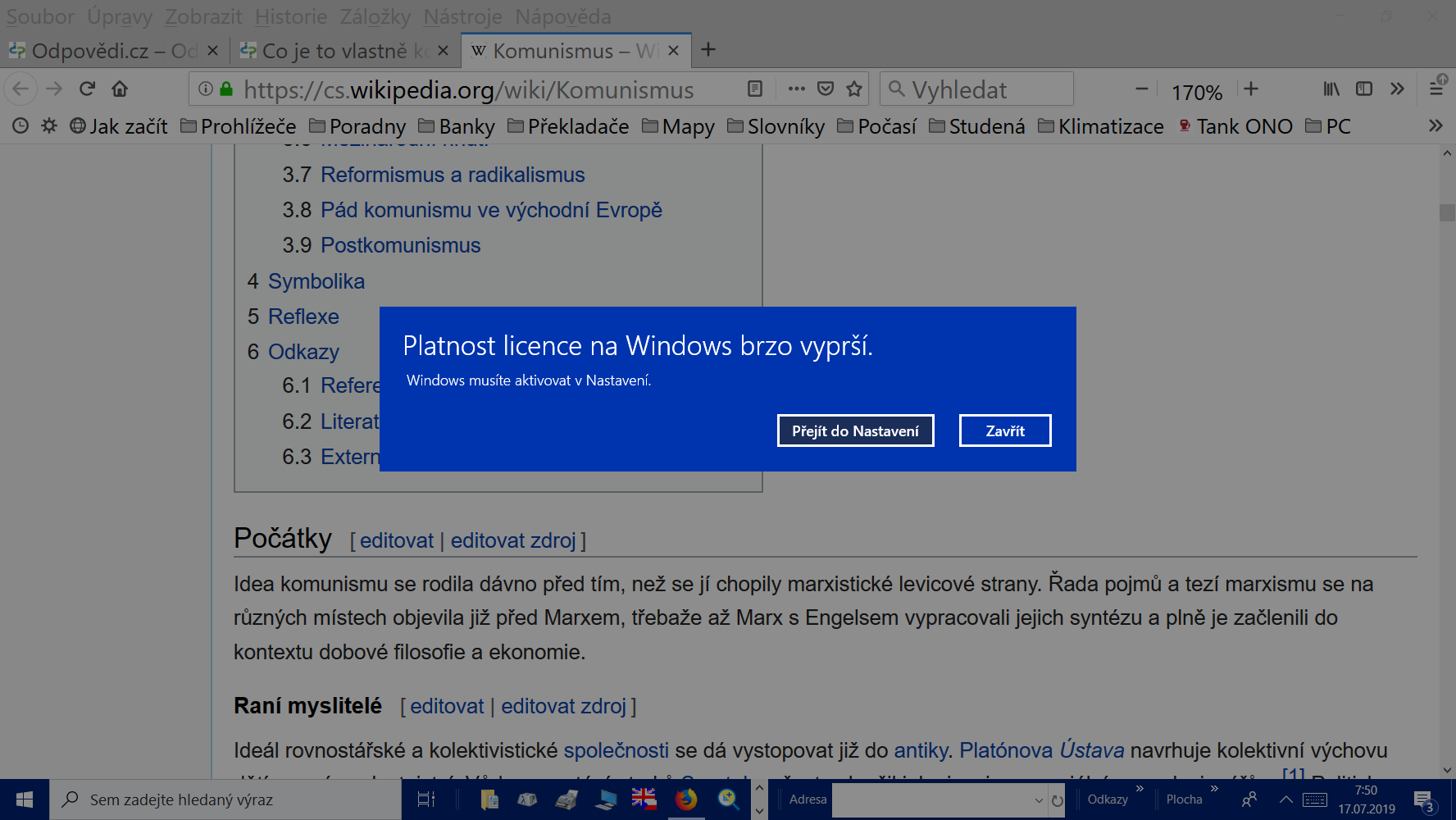Save the page to Pocket
Image resolution: width=1456 pixels, height=820 pixels.
[826, 89]
